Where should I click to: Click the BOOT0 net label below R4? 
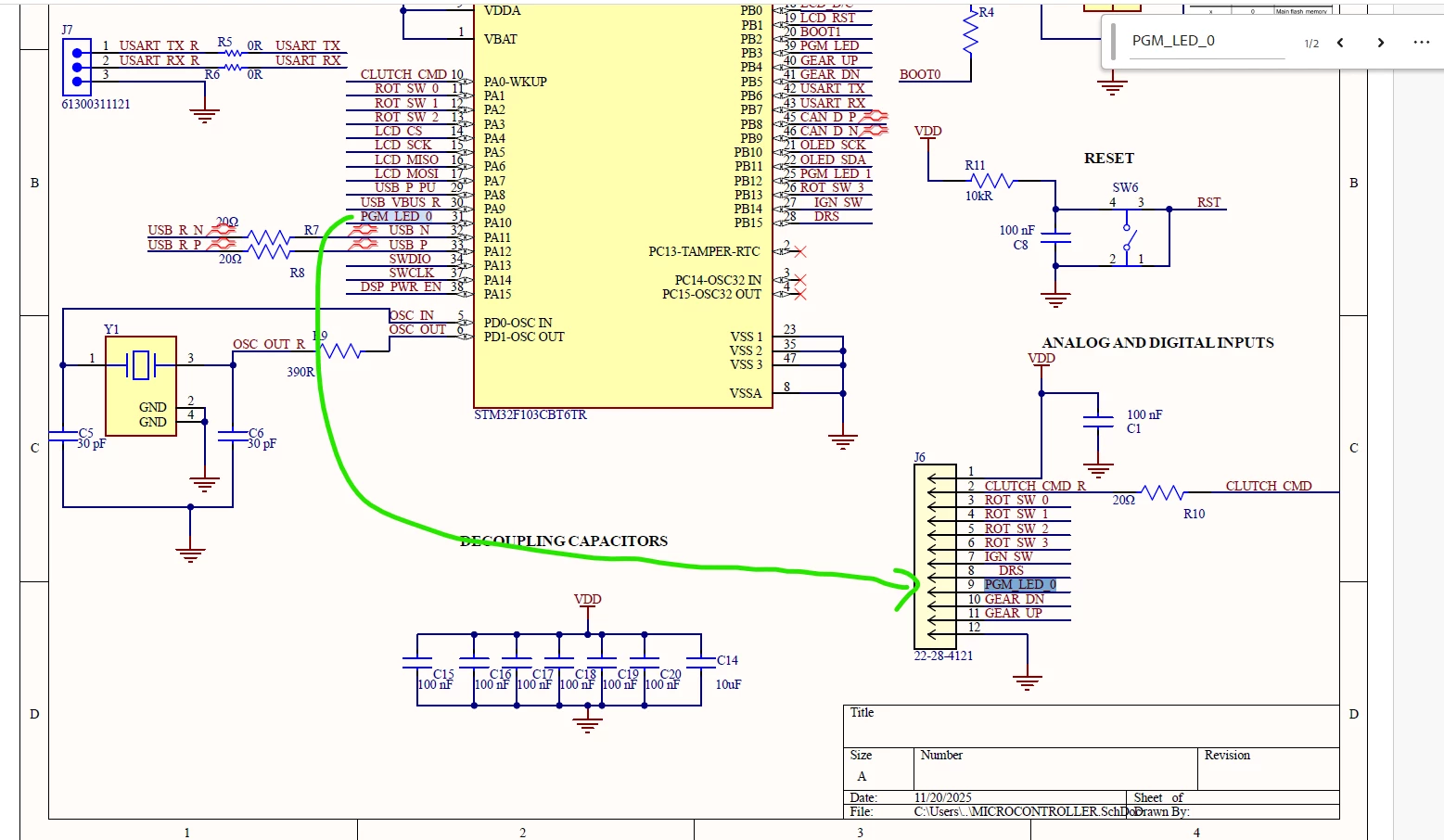(x=920, y=75)
